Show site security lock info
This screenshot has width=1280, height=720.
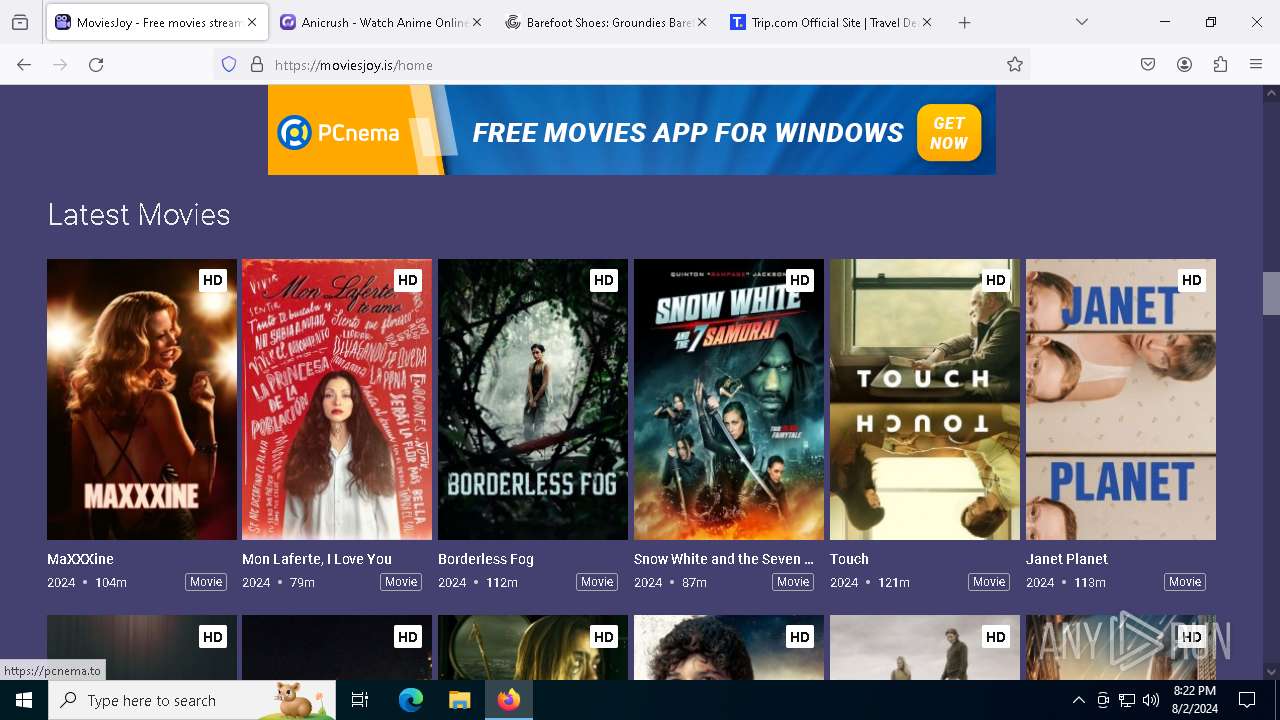pyautogui.click(x=257, y=64)
